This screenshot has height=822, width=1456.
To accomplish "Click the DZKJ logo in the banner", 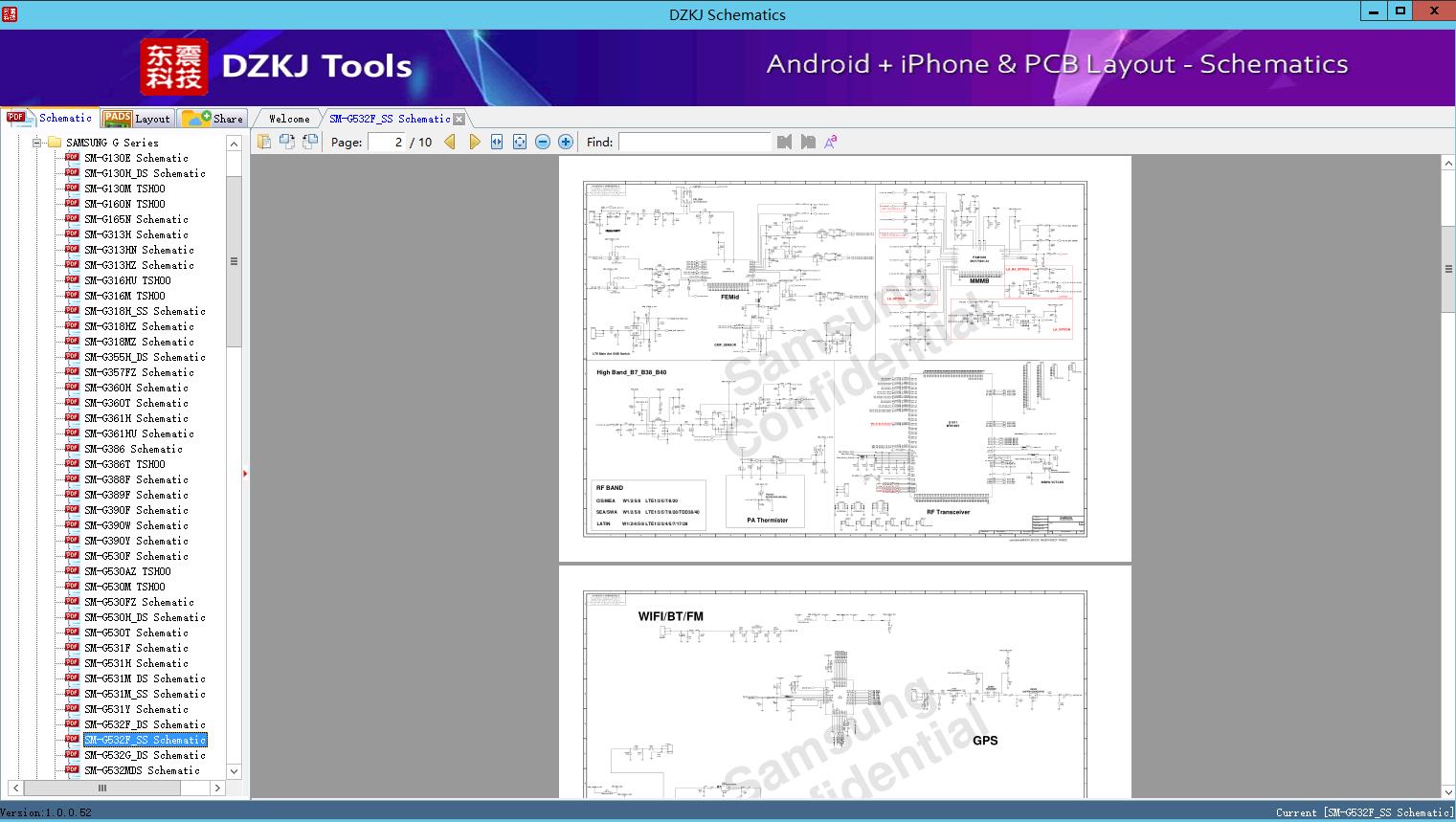I will coord(174,67).
